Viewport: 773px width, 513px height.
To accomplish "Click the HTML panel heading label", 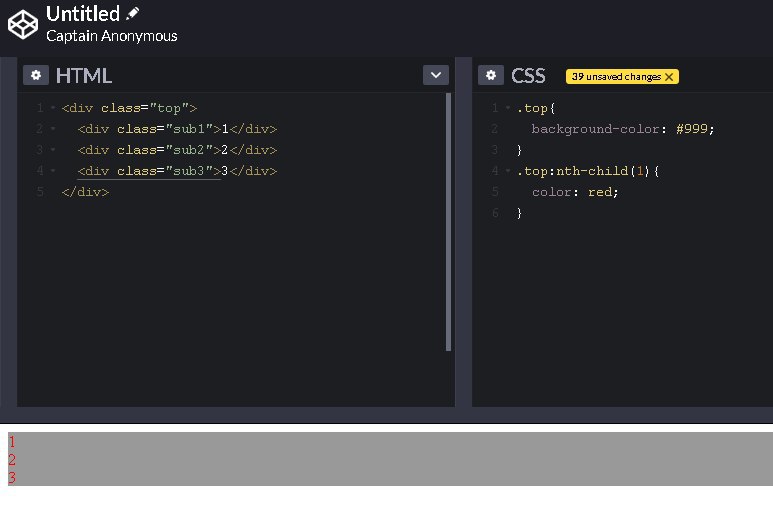I will tap(84, 76).
